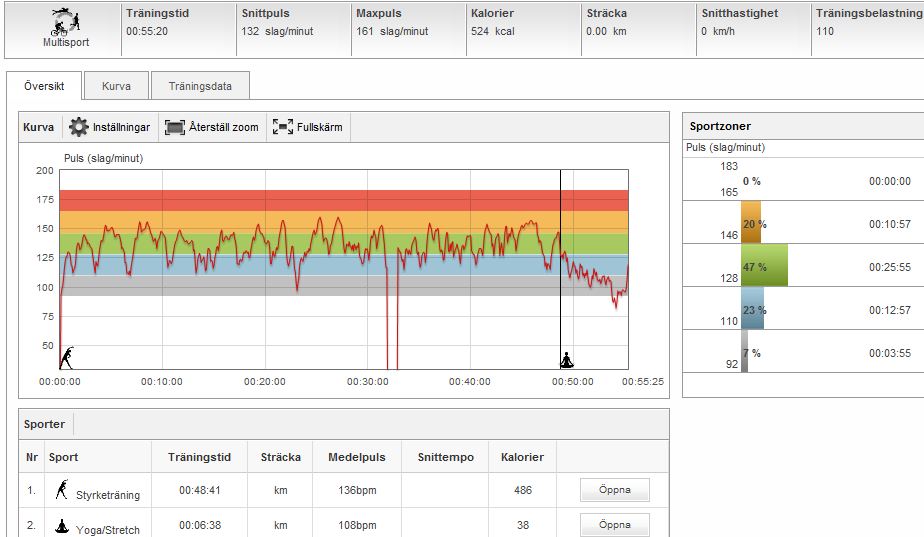Select the Översikt tab

(44, 86)
